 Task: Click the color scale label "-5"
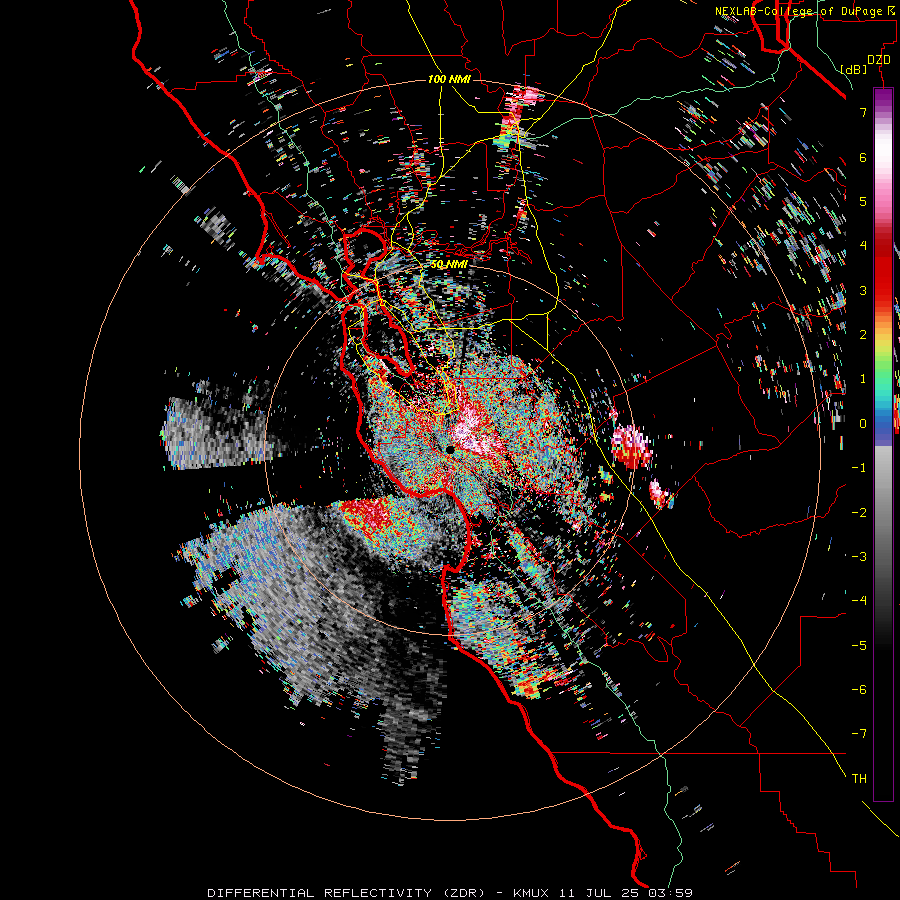click(859, 646)
